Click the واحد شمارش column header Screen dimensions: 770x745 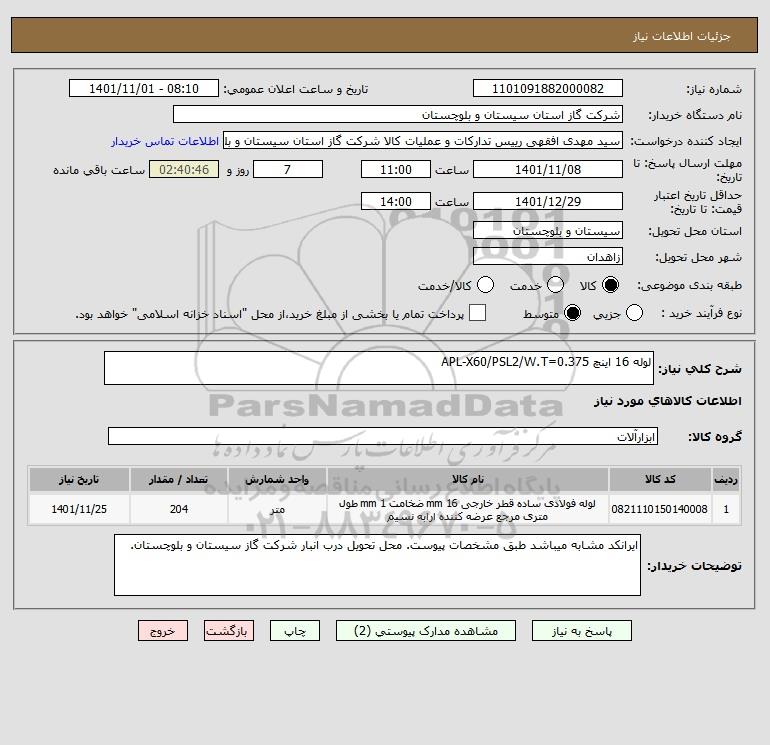pyautogui.click(x=277, y=479)
